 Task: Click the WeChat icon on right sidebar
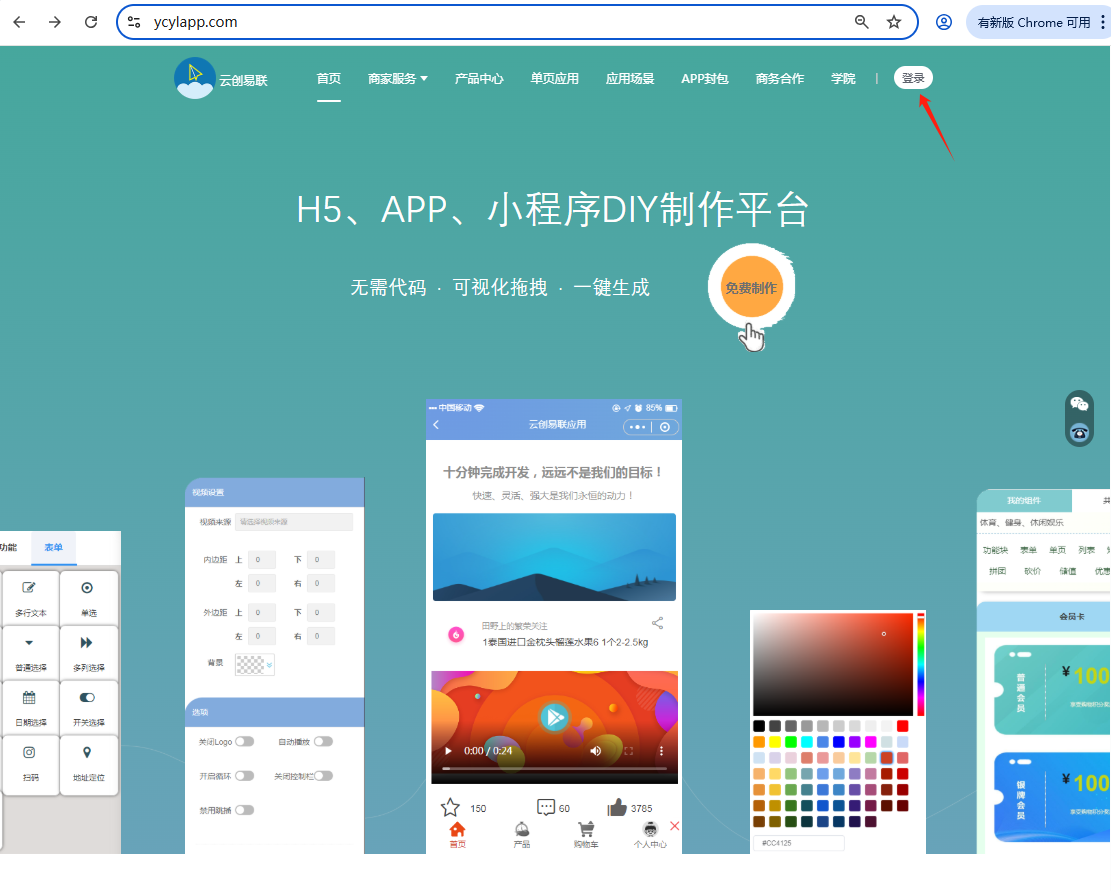point(1079,404)
